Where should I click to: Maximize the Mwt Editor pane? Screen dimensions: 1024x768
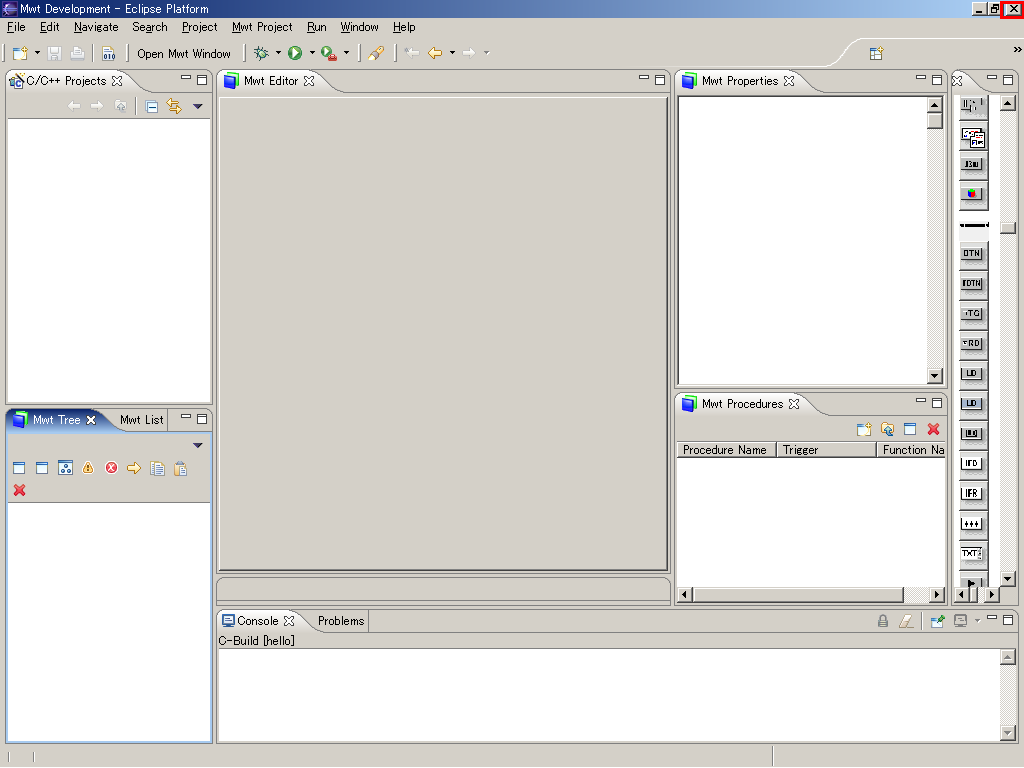point(660,80)
